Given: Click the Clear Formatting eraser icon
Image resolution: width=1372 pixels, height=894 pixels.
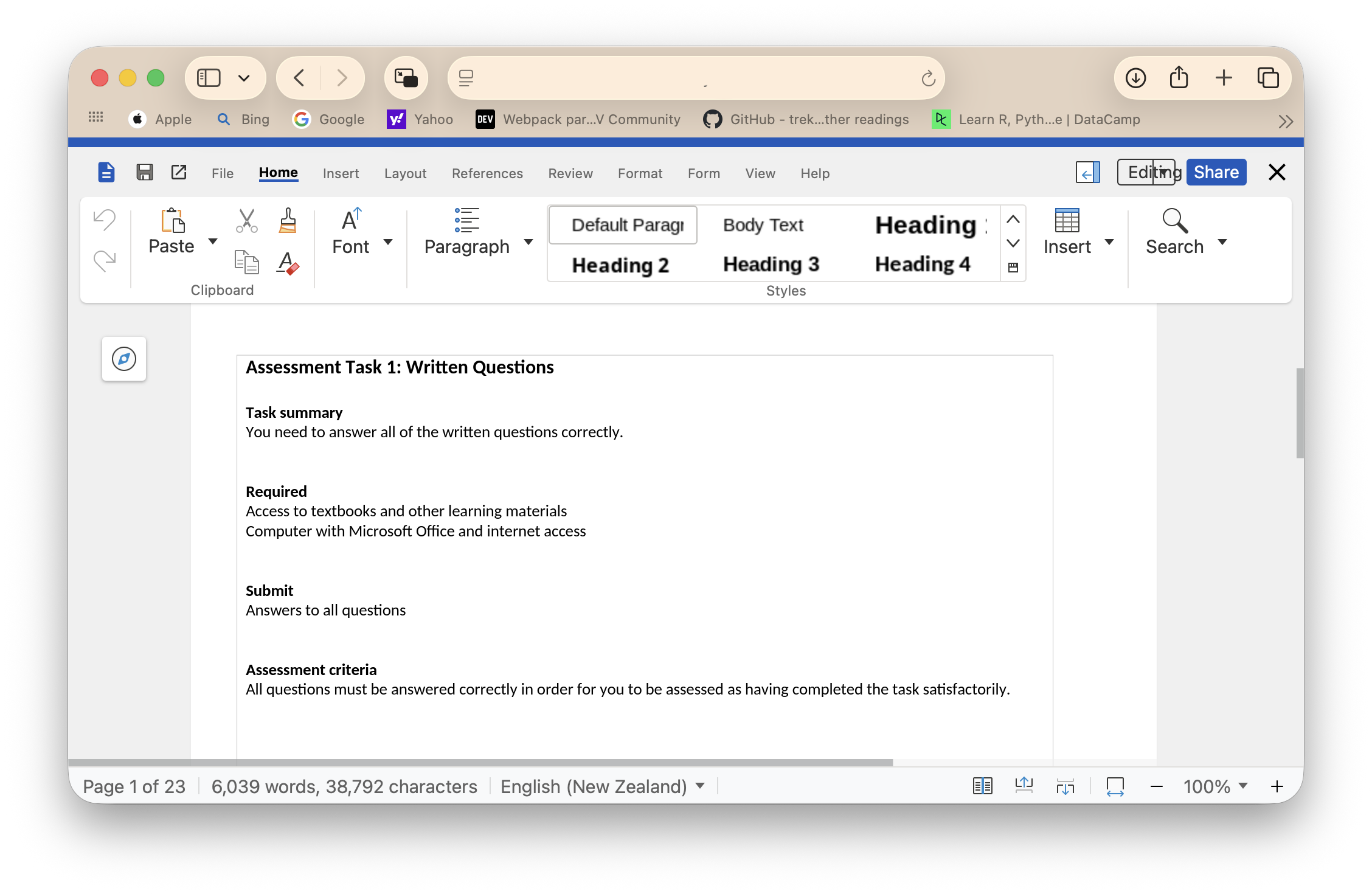Looking at the screenshot, I should [288, 263].
